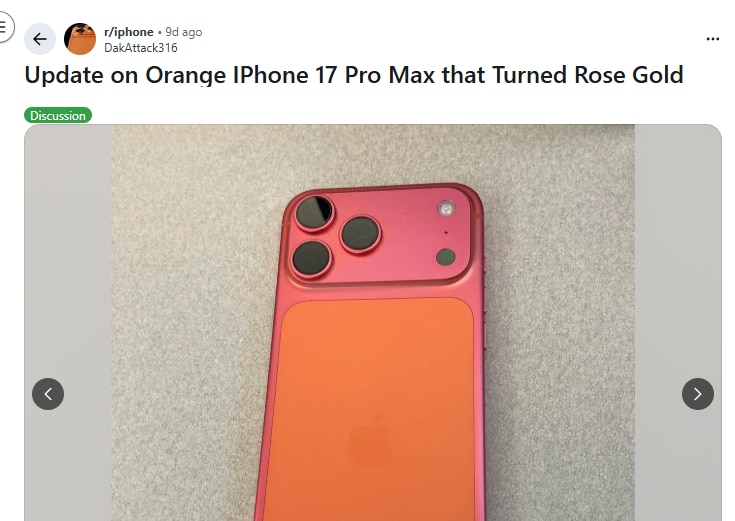Go back using the left arrow button

tap(40, 39)
